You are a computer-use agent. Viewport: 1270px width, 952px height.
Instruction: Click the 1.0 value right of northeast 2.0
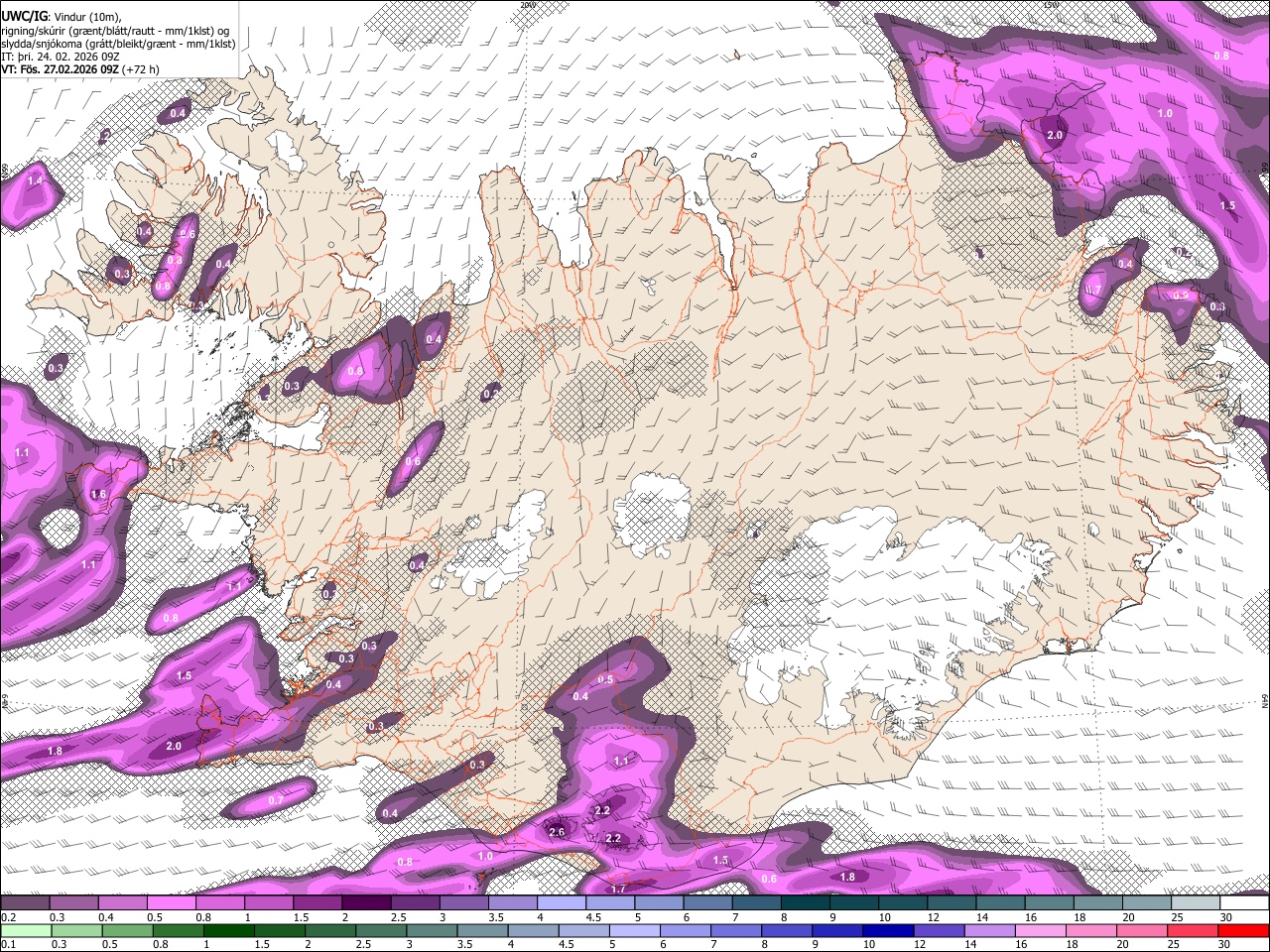click(x=1165, y=114)
